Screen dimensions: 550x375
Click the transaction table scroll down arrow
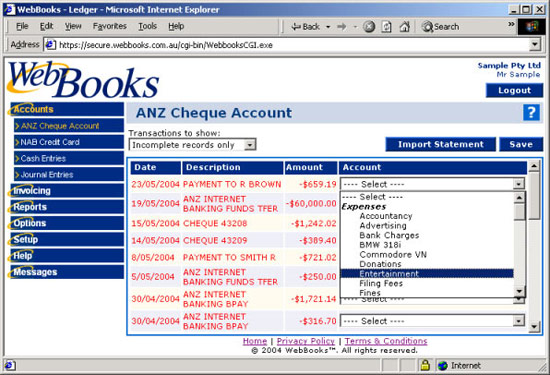[x=534, y=327]
